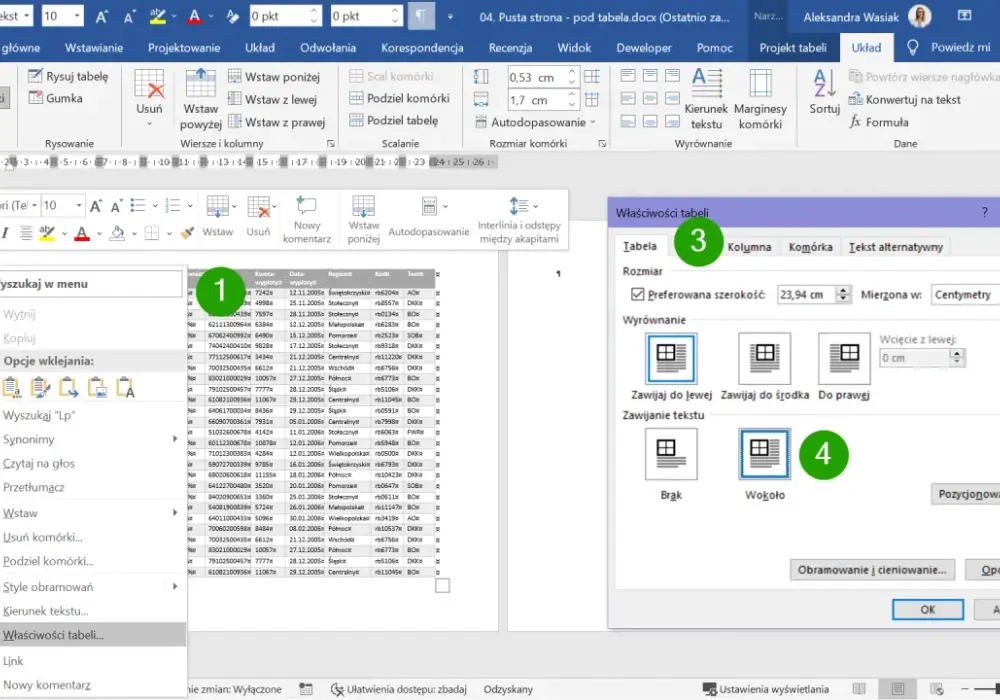Insert Formuła from Dane group

click(x=878, y=122)
